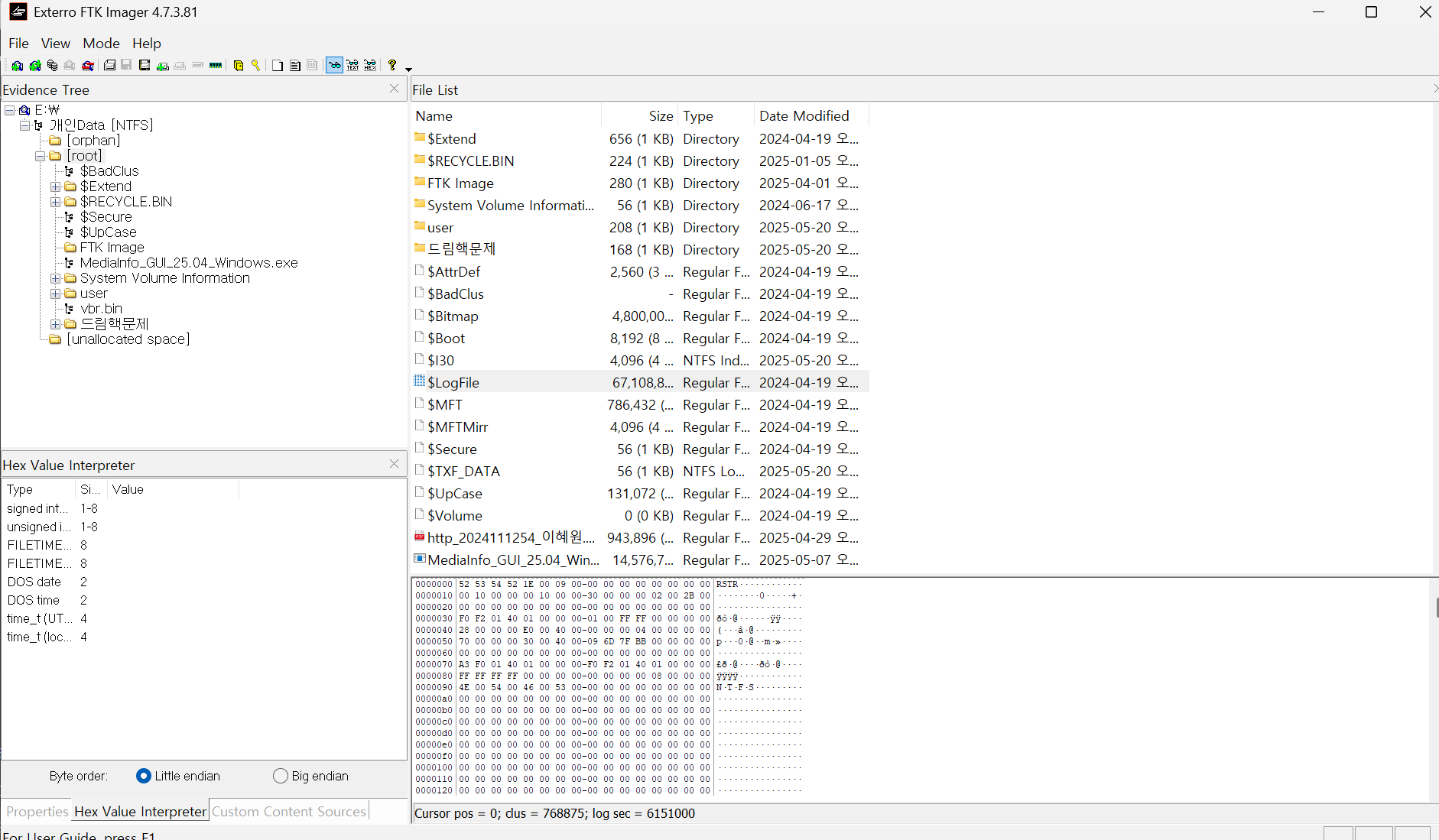Select $BadClus in Evidence Tree
Viewport: 1439px width, 840px height.
[109, 171]
